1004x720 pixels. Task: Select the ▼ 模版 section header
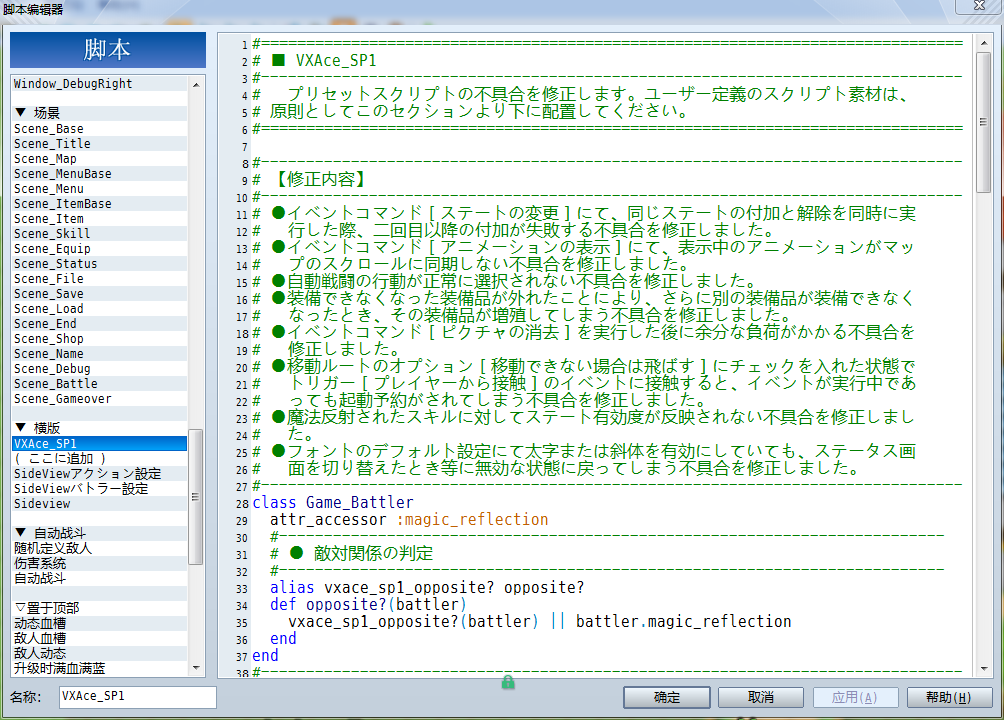(99, 429)
